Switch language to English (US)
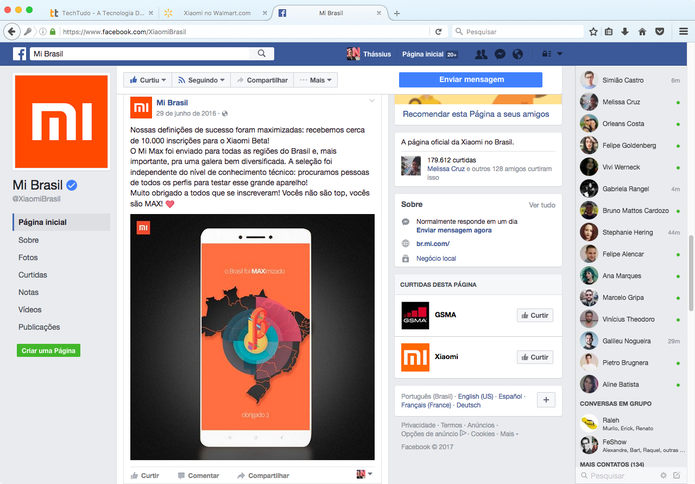Screen dimensions: 695x484 [475, 396]
